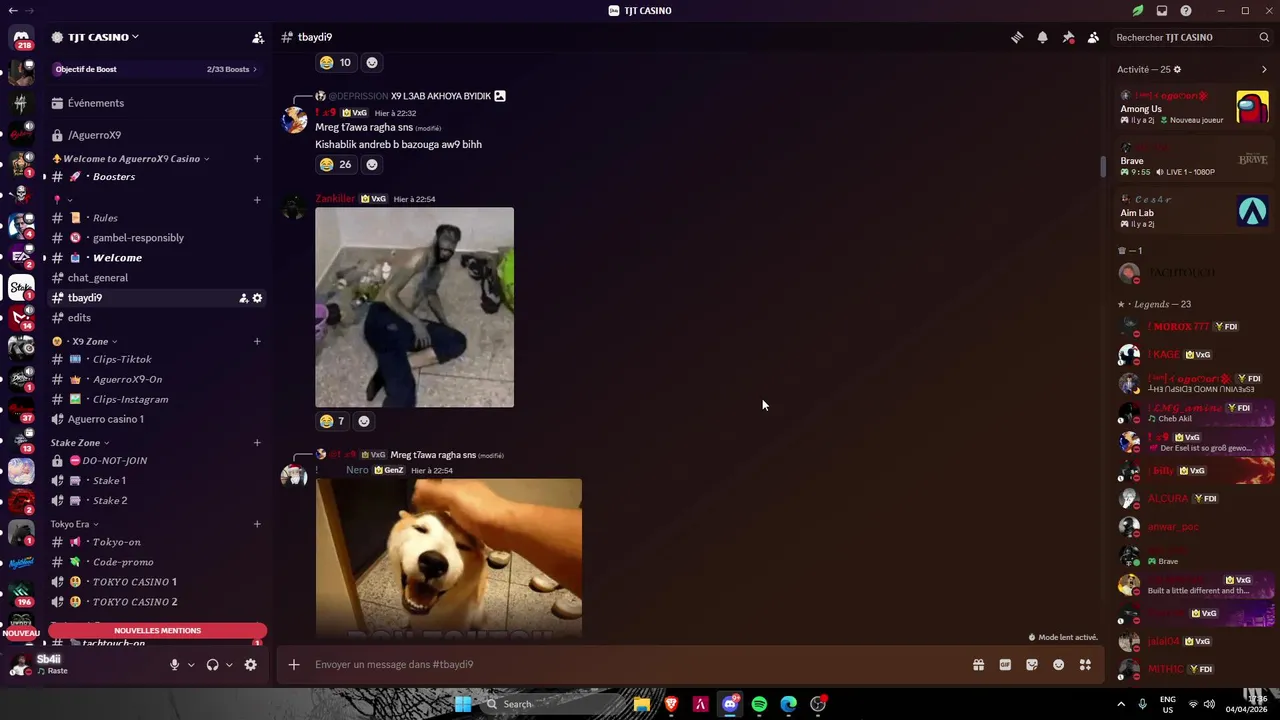
Task: Join Aguerro casino 1 voice channel
Action: (x=157, y=419)
